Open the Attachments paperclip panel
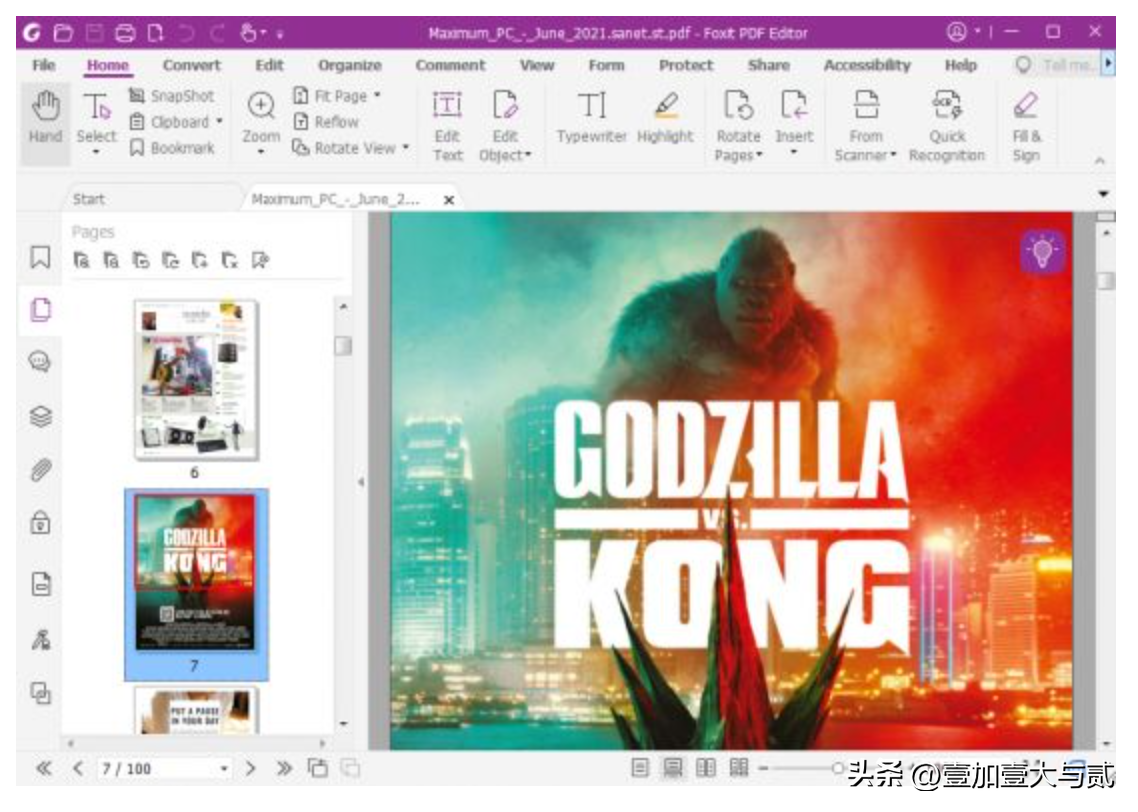Screen dimensions: 1138x812 [x=41, y=470]
